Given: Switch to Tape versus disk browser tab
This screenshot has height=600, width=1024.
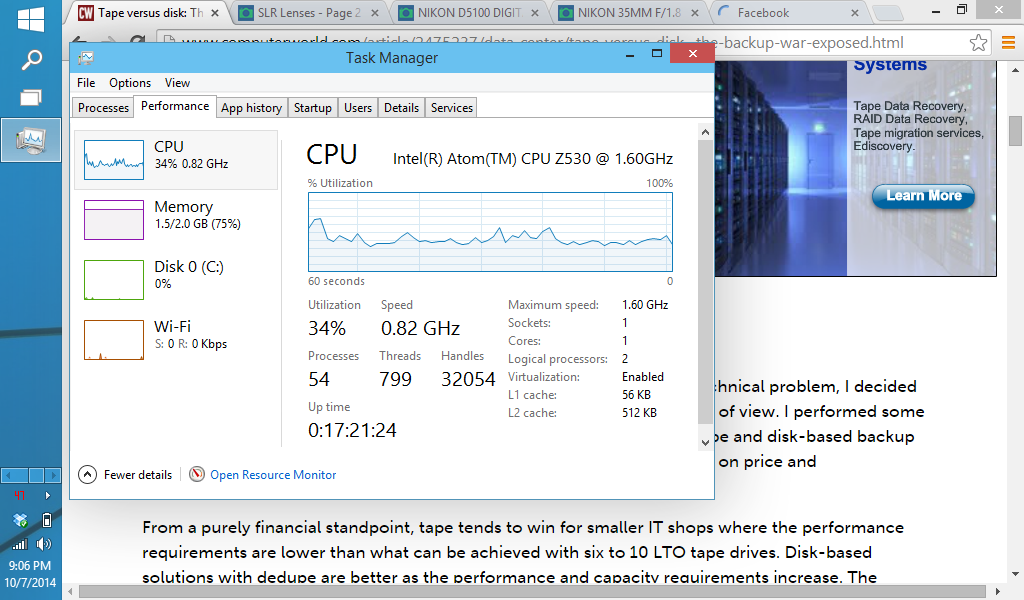Looking at the screenshot, I should (150, 12).
